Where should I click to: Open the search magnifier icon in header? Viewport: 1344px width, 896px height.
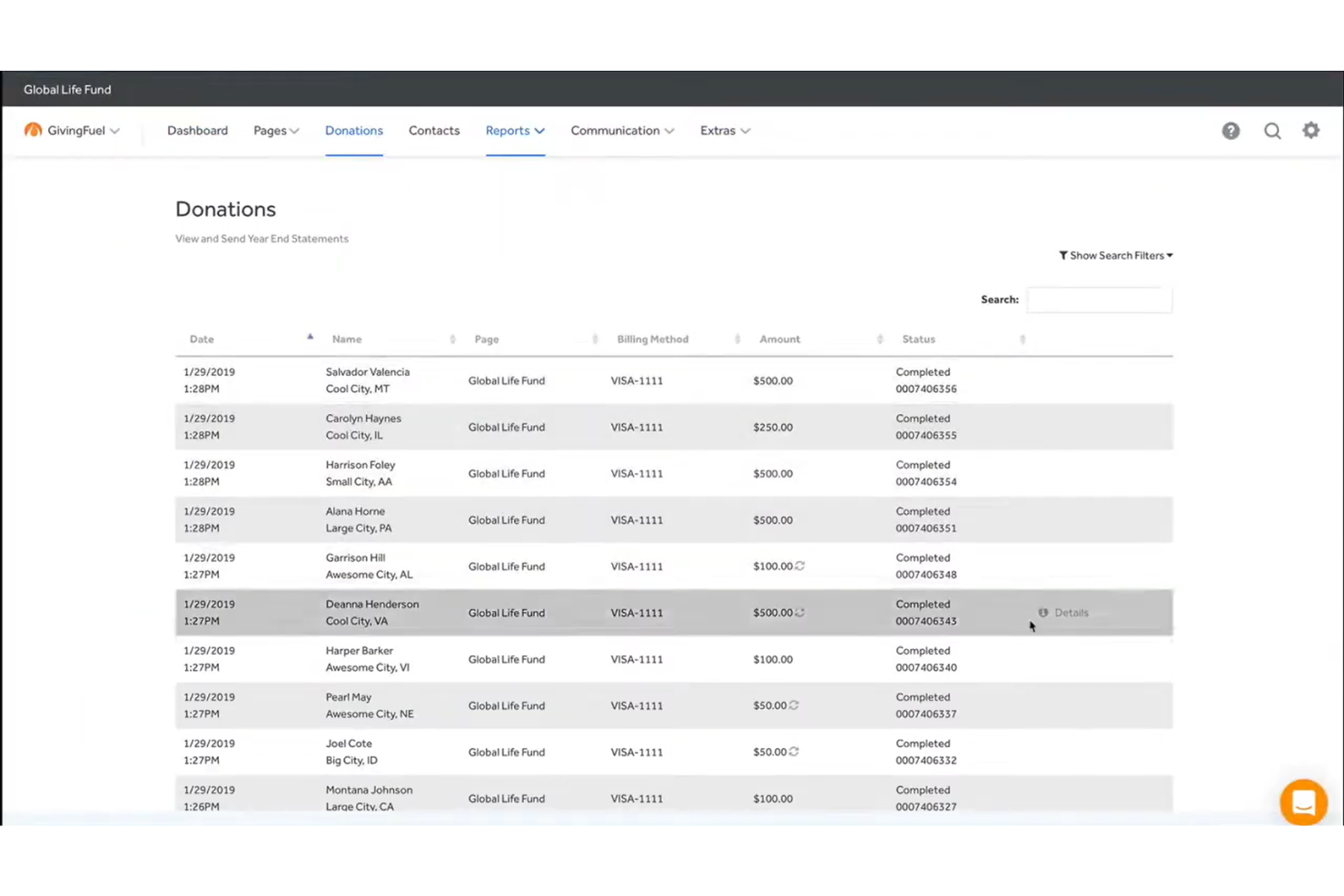[1272, 131]
